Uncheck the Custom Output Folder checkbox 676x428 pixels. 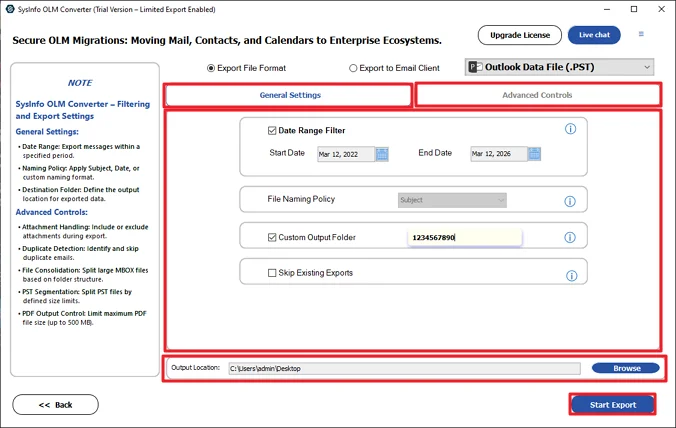[272, 237]
